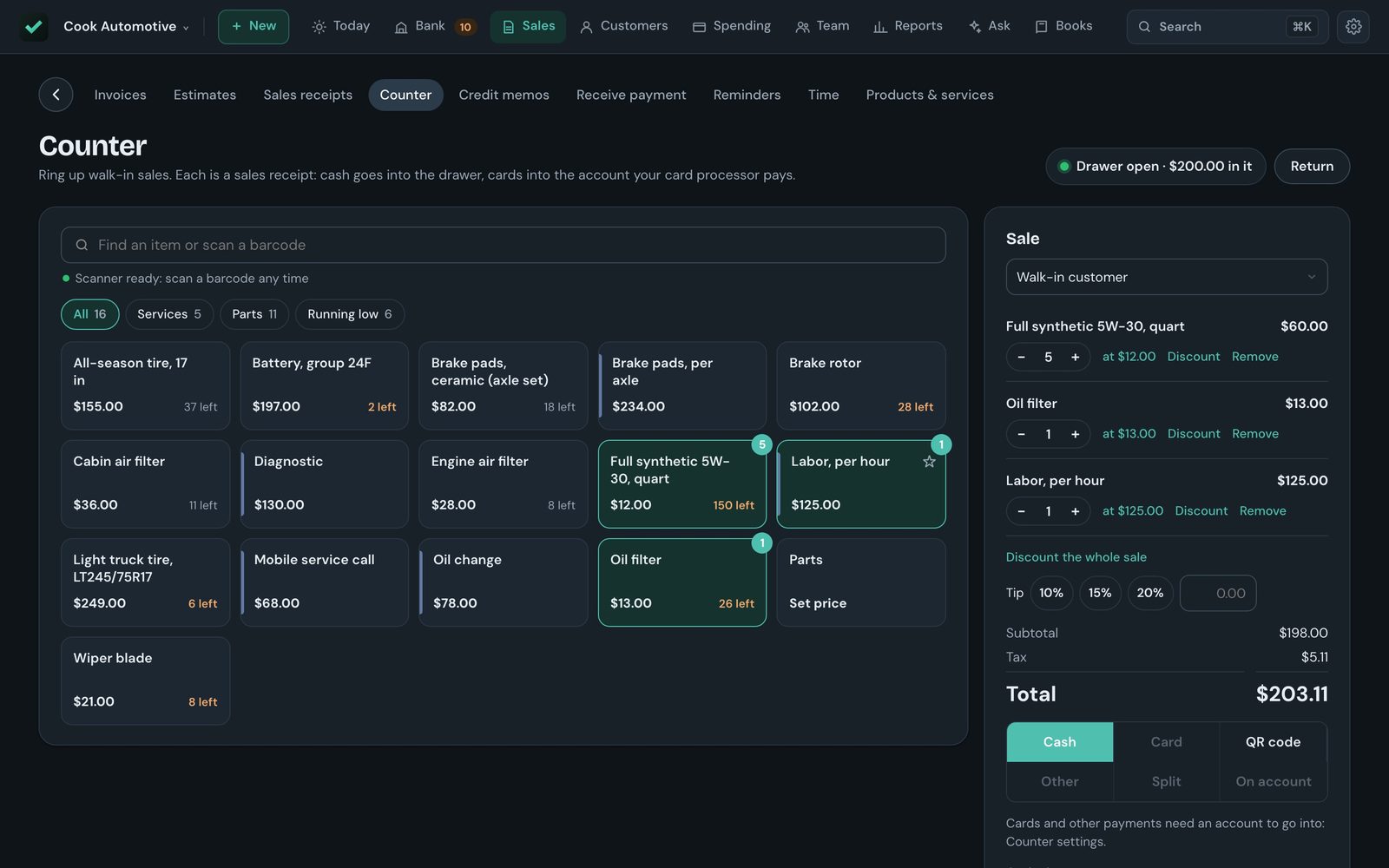
Task: Click Discount the whole sale link
Action: pos(1076,557)
